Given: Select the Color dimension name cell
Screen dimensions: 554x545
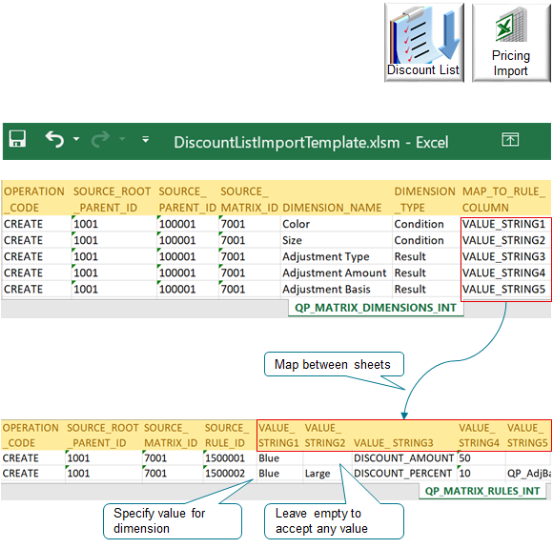Looking at the screenshot, I should [x=336, y=224].
